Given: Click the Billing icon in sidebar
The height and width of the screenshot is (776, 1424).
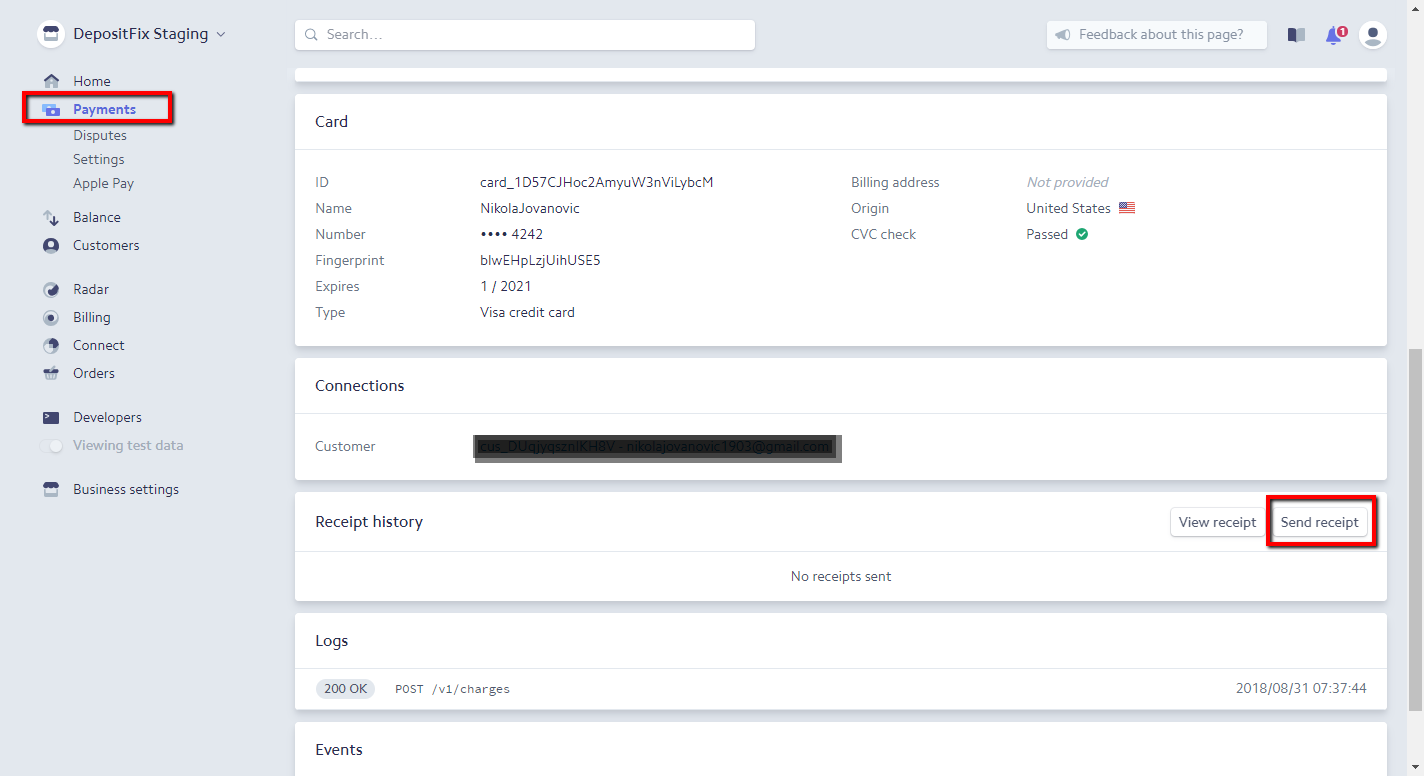Looking at the screenshot, I should [51, 317].
